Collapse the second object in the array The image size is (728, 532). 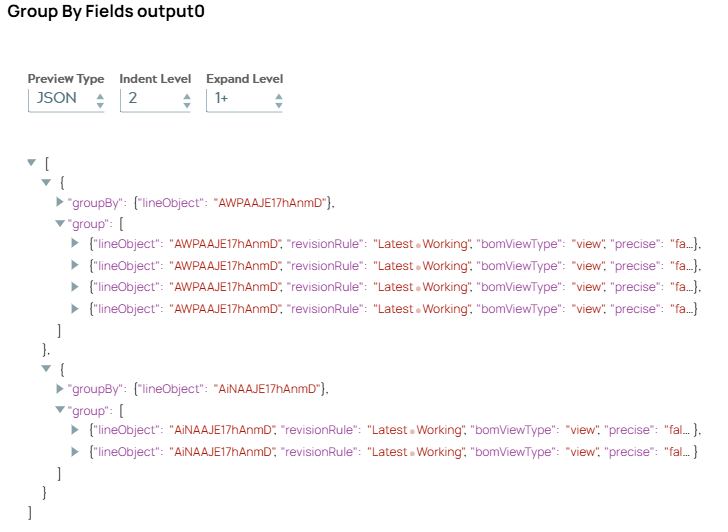point(46,369)
